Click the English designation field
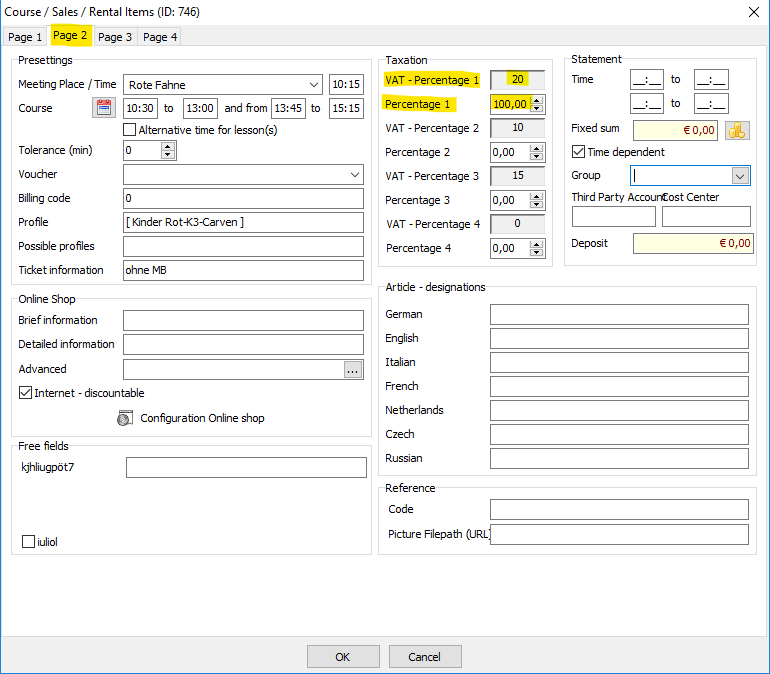The width and height of the screenshot is (770, 674). [619, 338]
